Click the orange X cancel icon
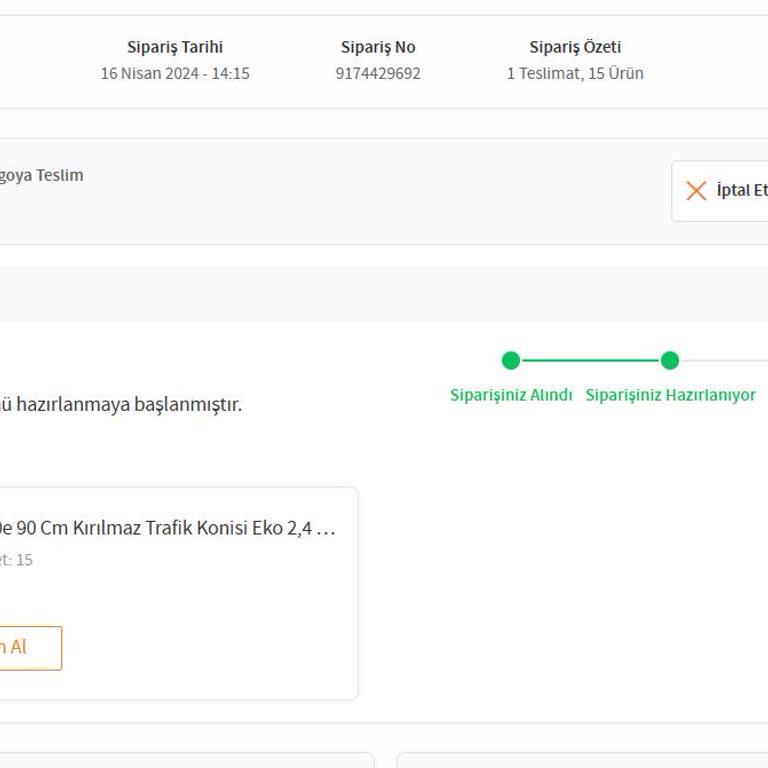The image size is (768, 768). point(696,190)
